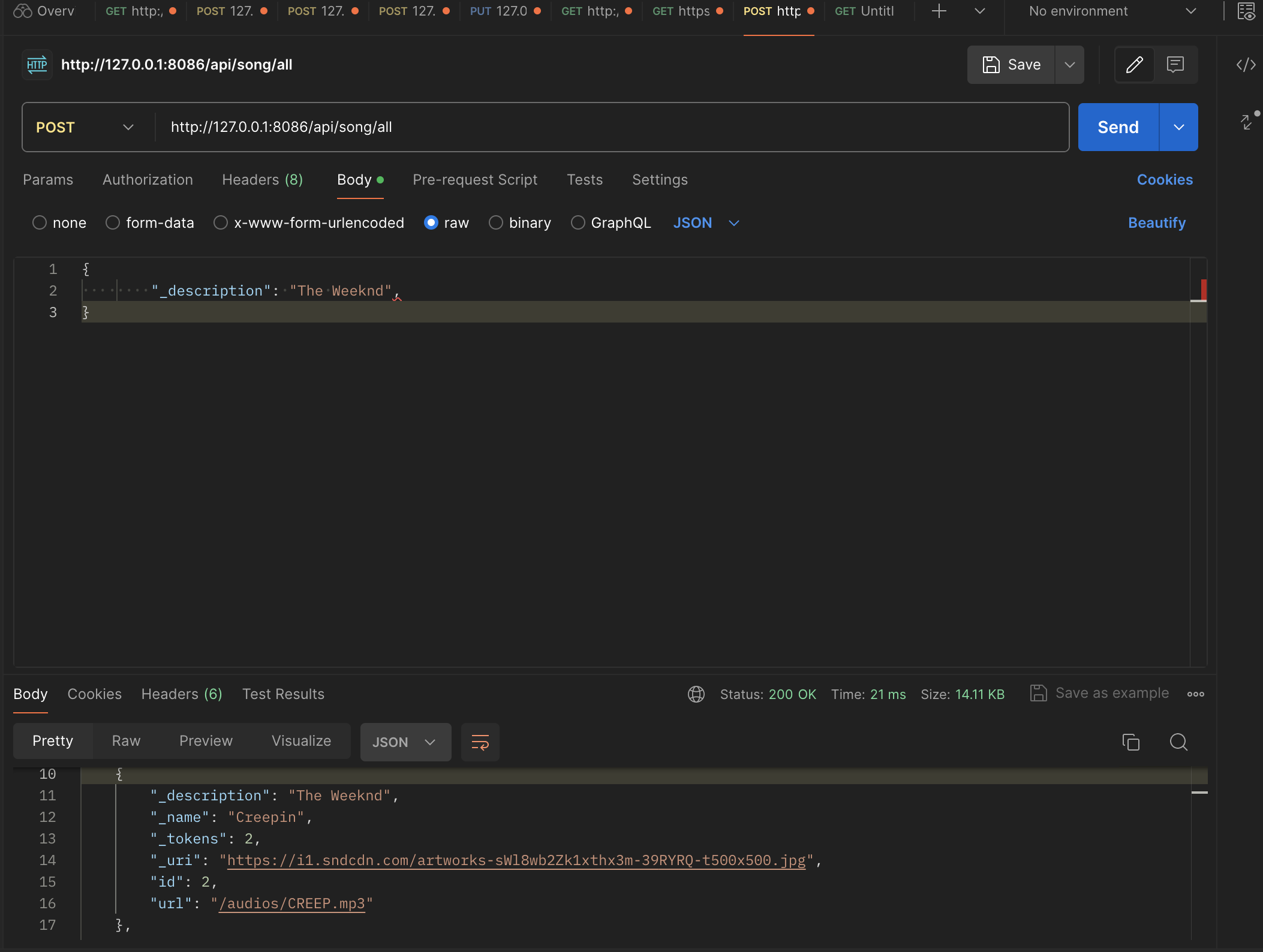
Task: Open the Tests tab
Action: [585, 180]
